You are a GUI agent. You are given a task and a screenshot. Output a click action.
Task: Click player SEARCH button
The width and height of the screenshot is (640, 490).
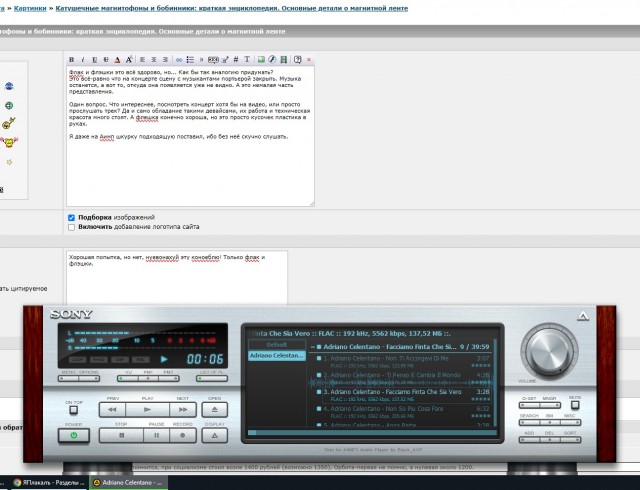pyautogui.click(x=529, y=422)
